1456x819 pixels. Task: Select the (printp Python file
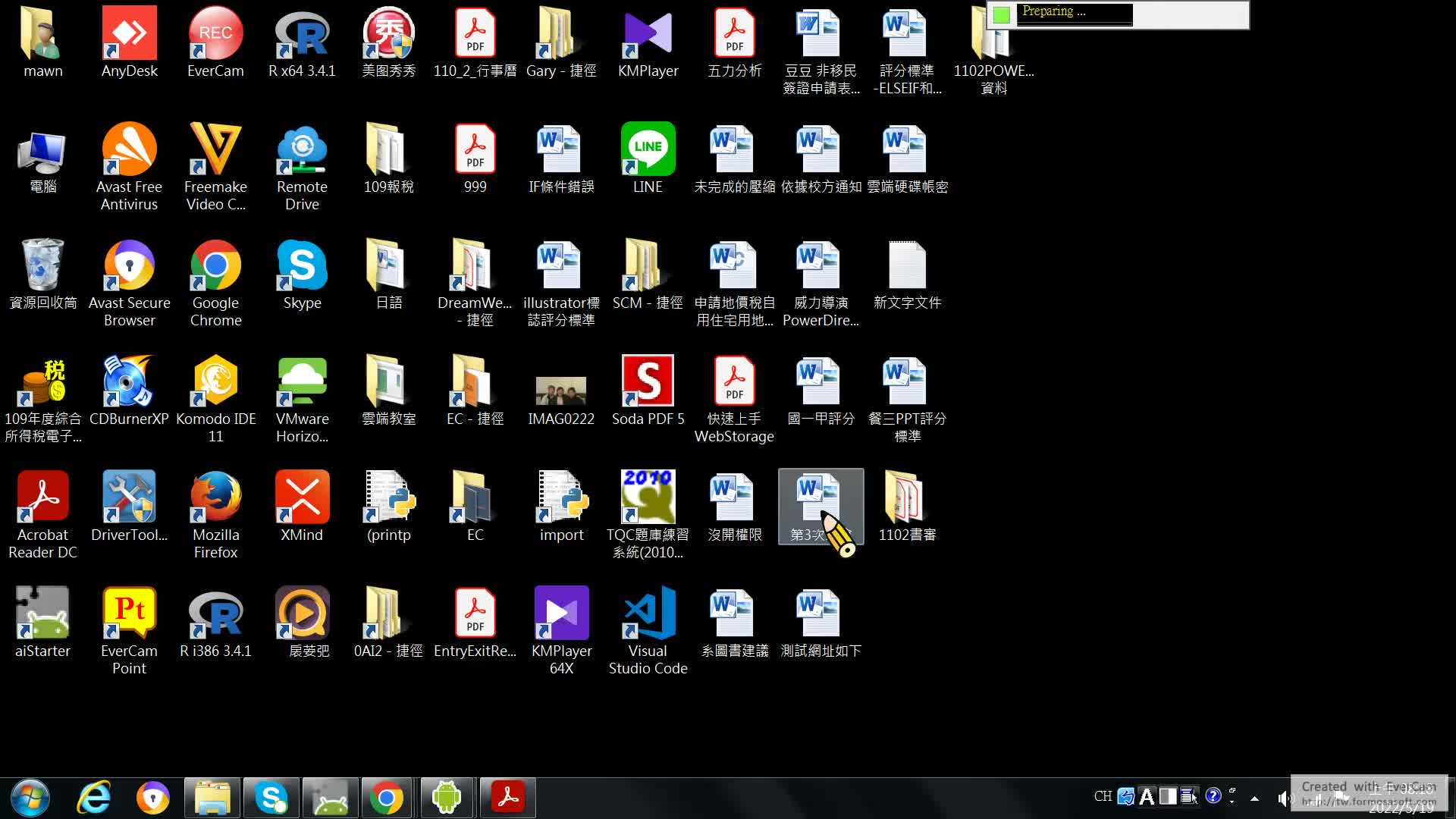click(388, 507)
